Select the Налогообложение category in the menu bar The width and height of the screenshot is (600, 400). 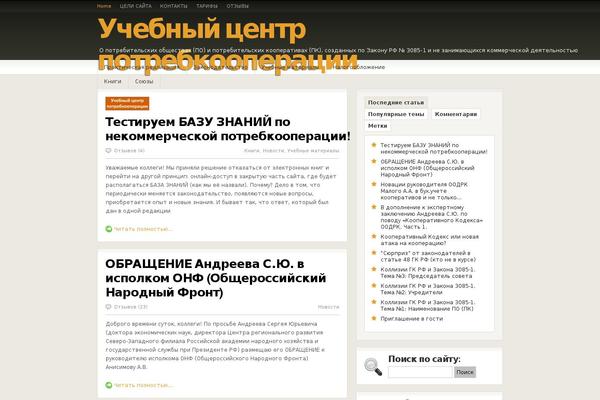point(359,67)
